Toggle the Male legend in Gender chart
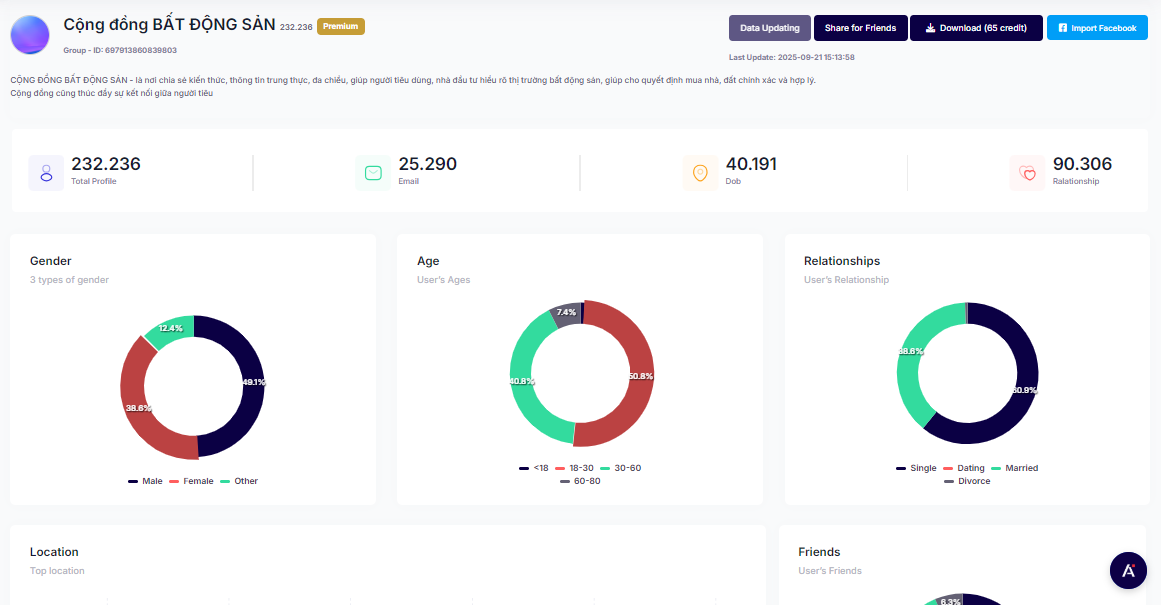Screen dimensions: 1161x605 pos(146,481)
